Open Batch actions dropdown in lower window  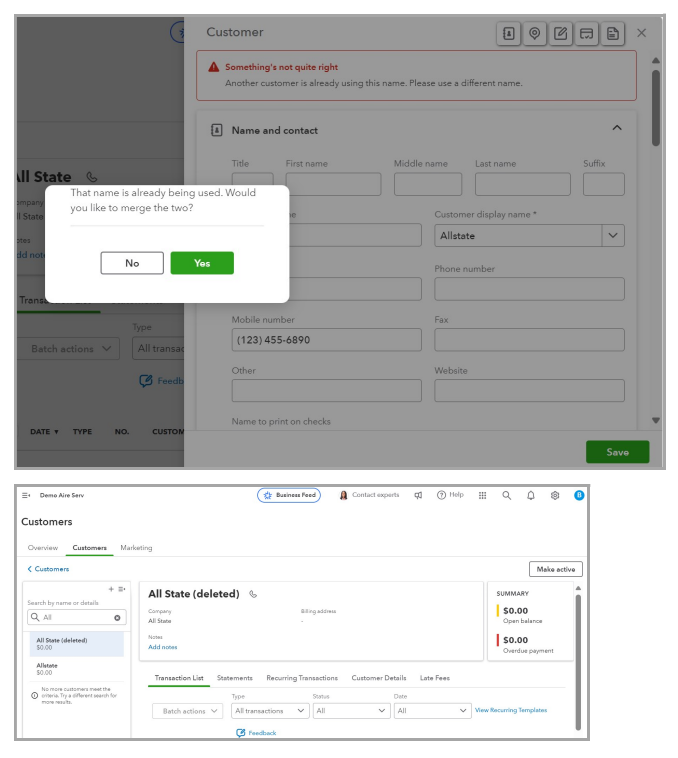tap(187, 711)
